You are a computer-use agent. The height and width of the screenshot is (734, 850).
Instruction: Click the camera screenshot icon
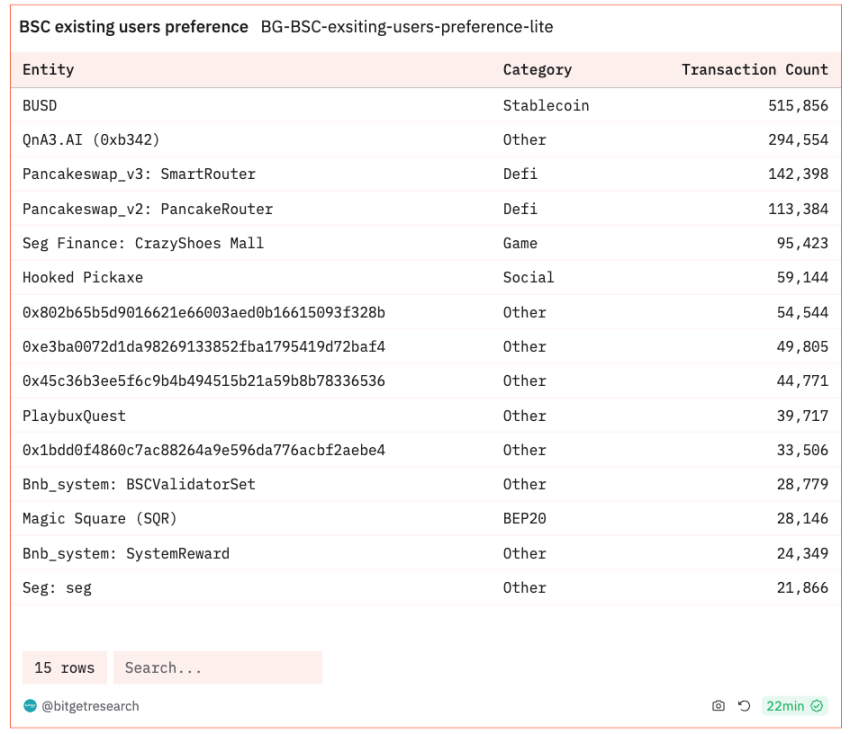[x=718, y=706]
